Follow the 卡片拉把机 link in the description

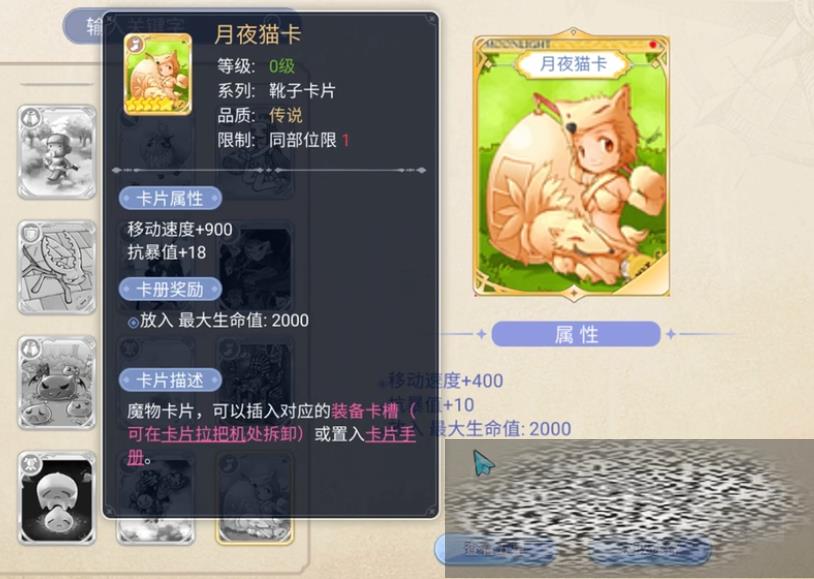[x=204, y=434]
